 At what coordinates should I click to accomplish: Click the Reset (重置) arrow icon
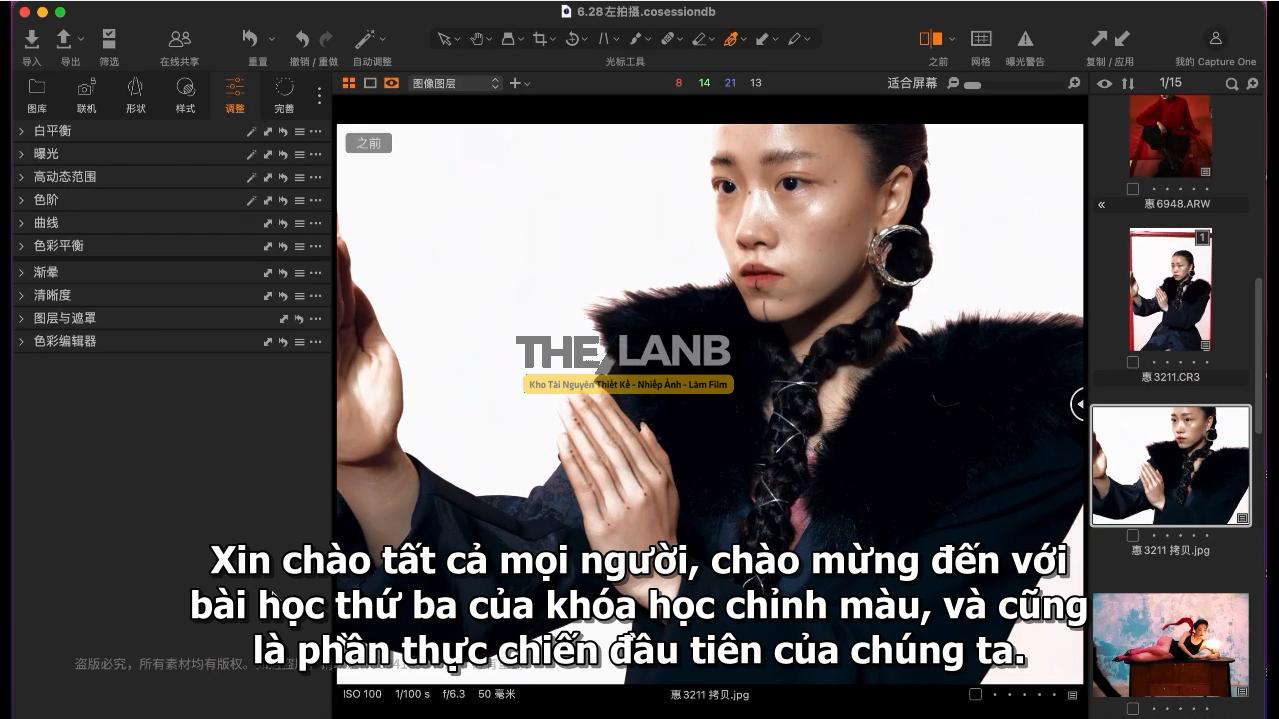[251, 39]
